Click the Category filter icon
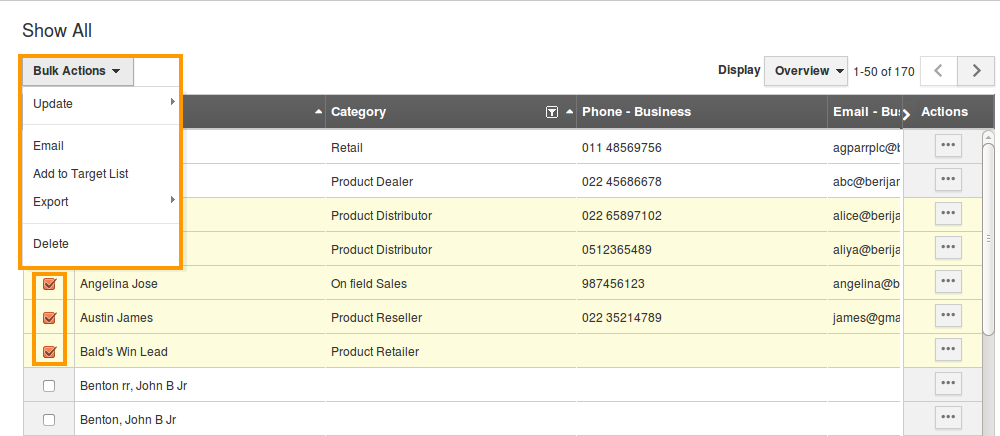Screen dimensions: 1000x436 (x=552, y=112)
